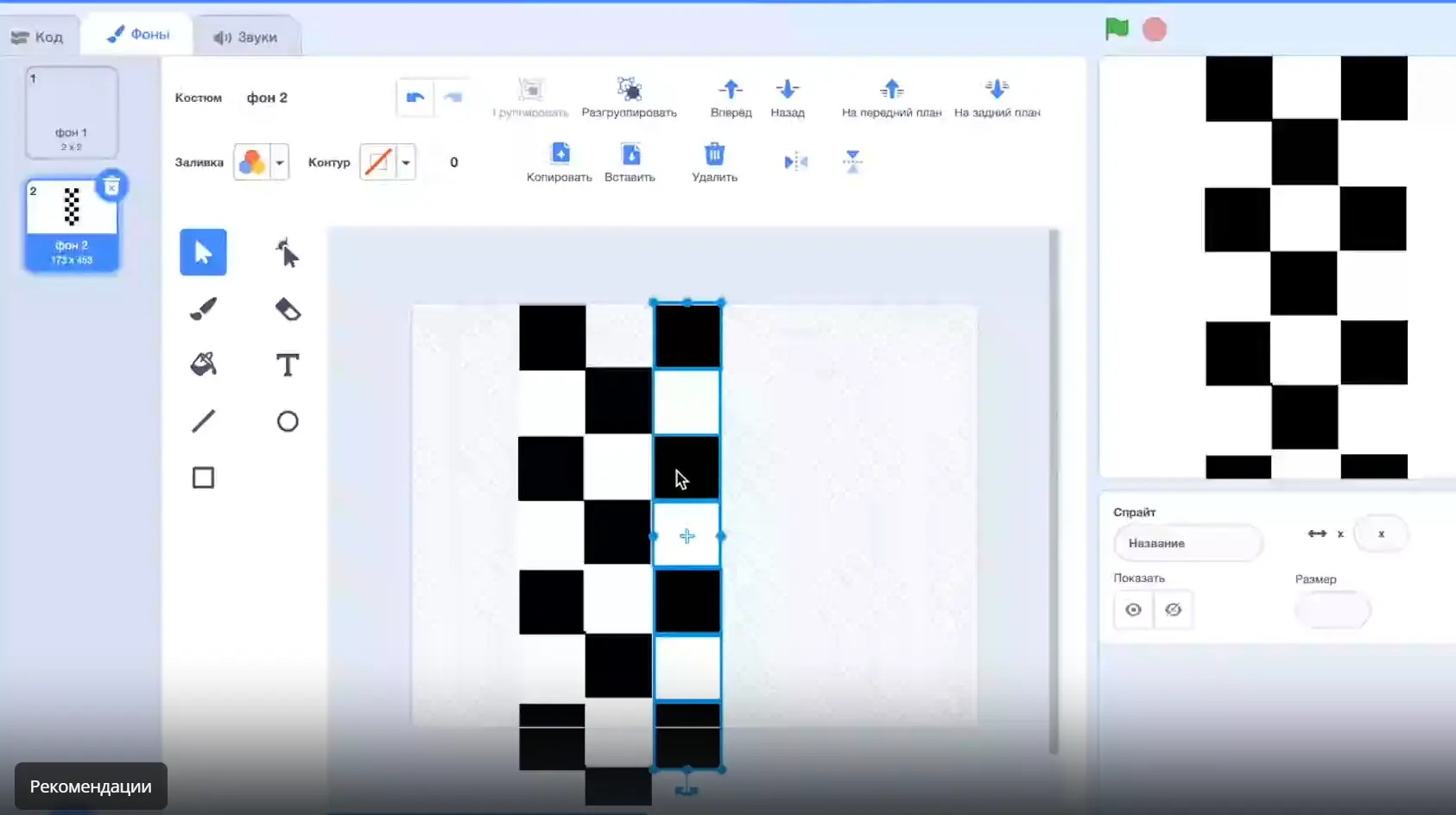The height and width of the screenshot is (815, 1456).
Task: Open the Контур outline color dropdown
Action: click(x=405, y=162)
